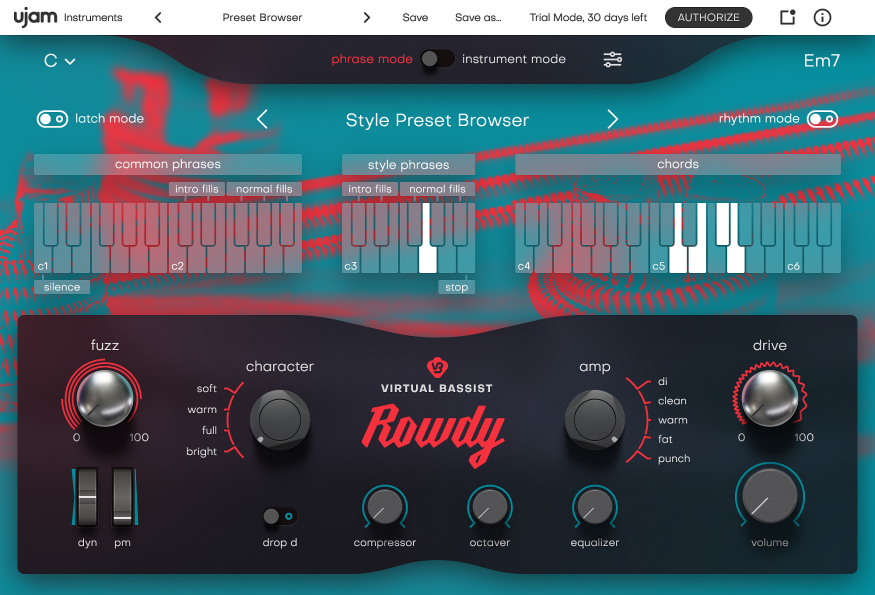Select the full character setting
Image resolution: width=875 pixels, height=595 pixels.
coord(209,430)
